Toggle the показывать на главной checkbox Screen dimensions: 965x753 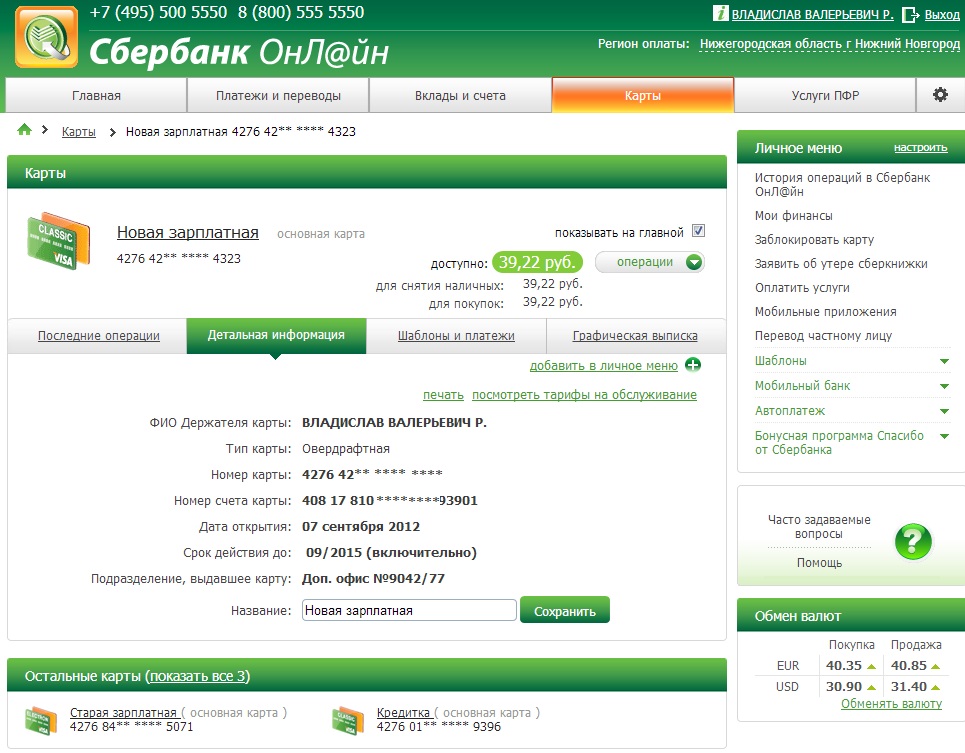[x=698, y=231]
